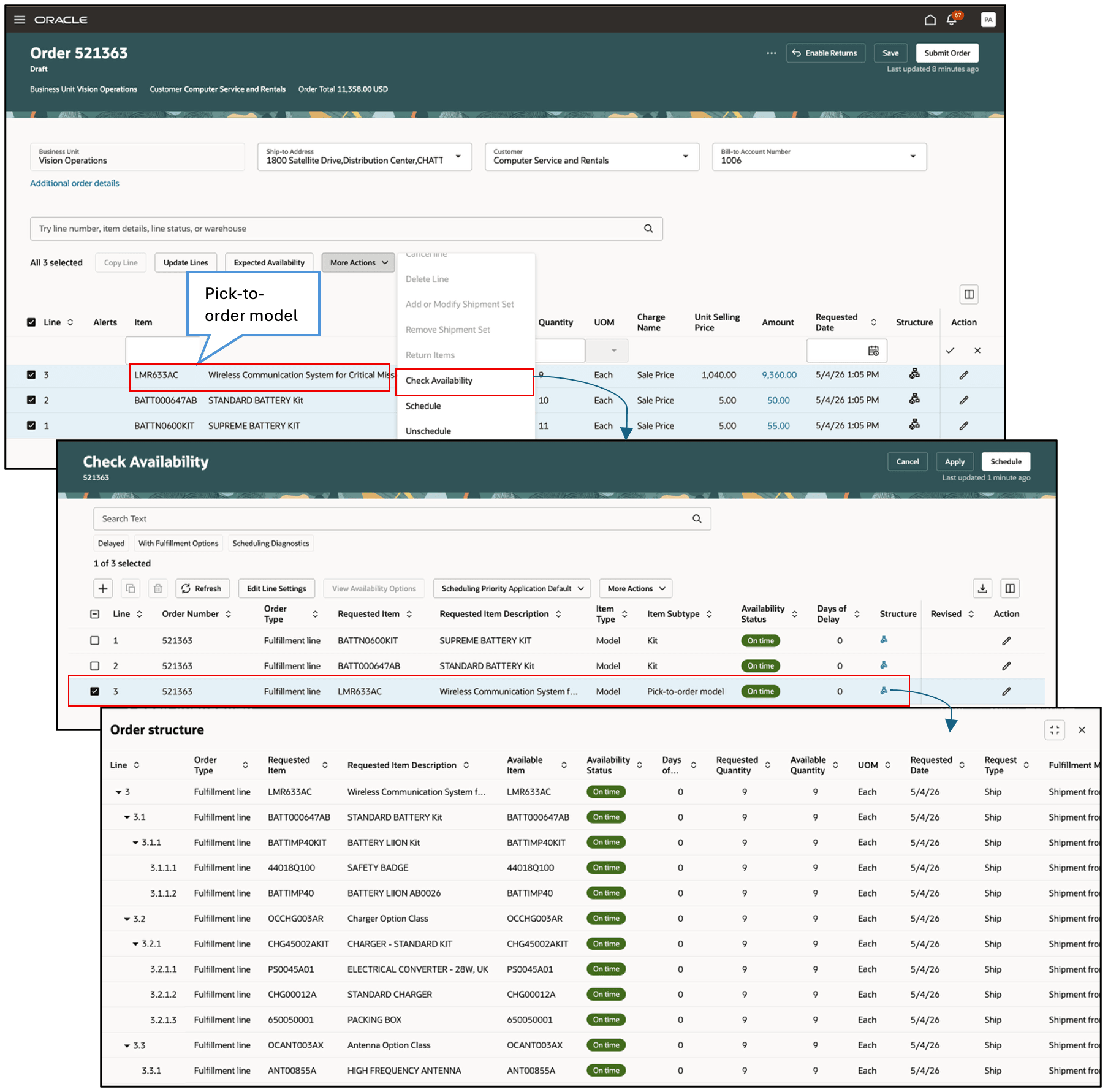Click the order lines search magnifier icon
1108x1092 pixels.
[x=648, y=229]
